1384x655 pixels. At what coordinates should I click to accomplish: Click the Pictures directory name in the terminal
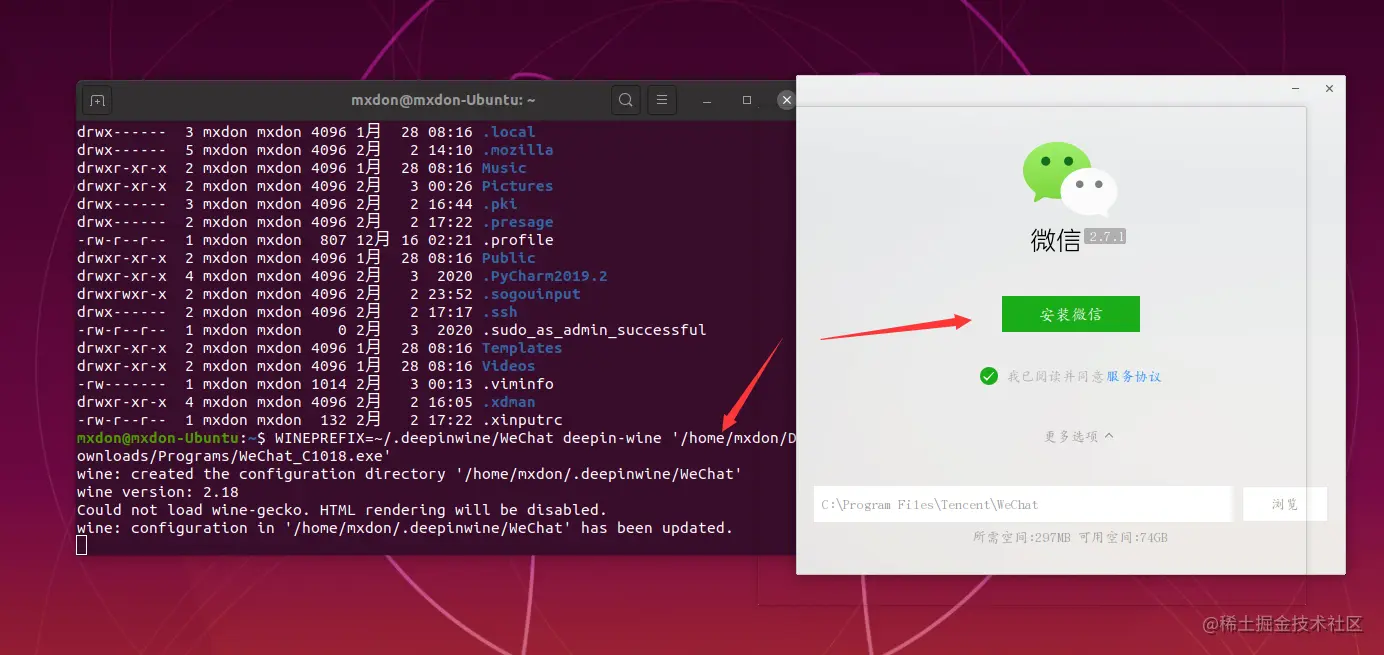[517, 186]
